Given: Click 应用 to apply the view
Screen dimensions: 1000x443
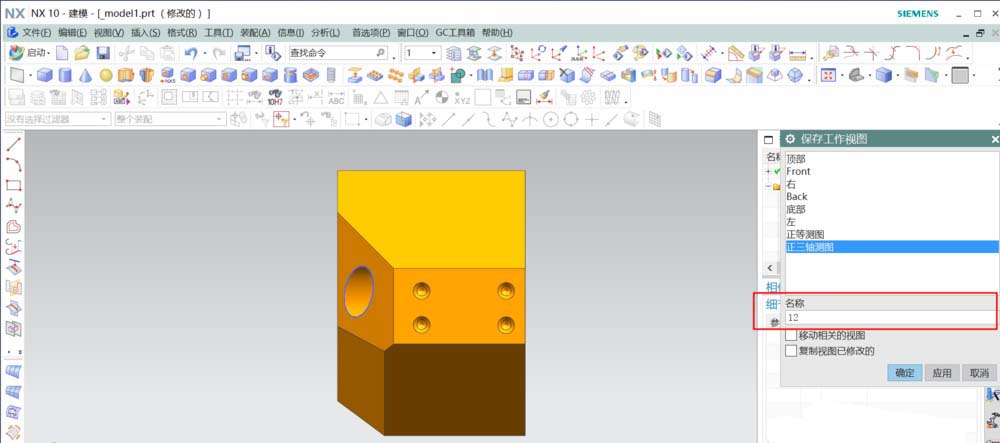Looking at the screenshot, I should tap(942, 373).
